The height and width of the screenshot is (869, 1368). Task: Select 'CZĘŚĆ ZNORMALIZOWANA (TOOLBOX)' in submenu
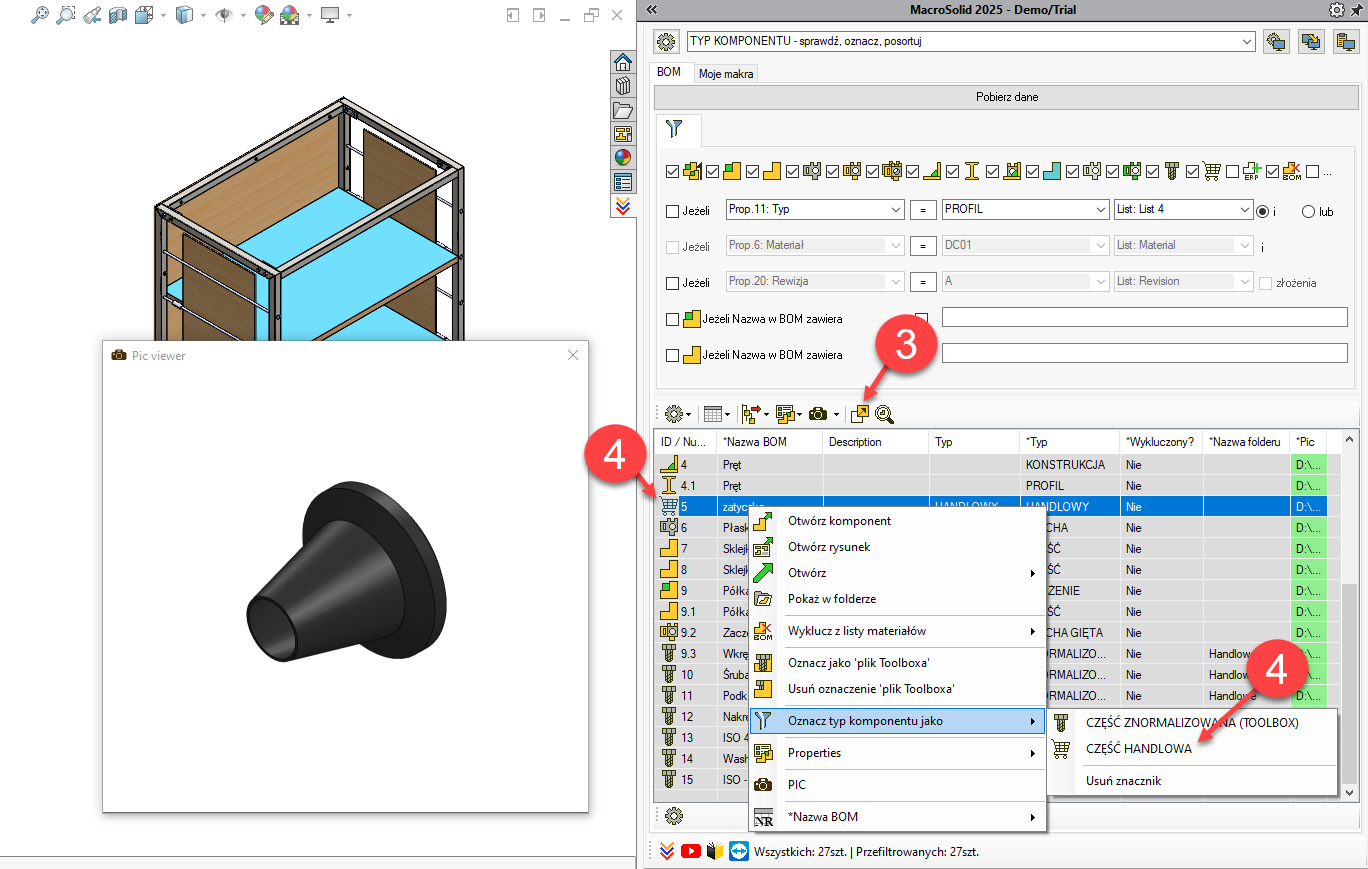[1191, 722]
